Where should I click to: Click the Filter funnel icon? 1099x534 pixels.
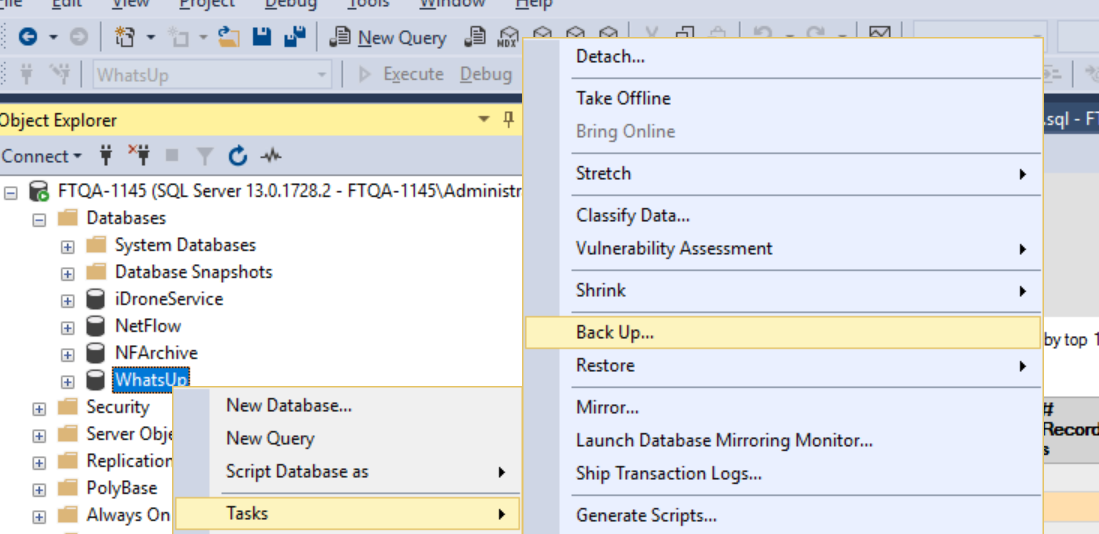click(x=205, y=156)
